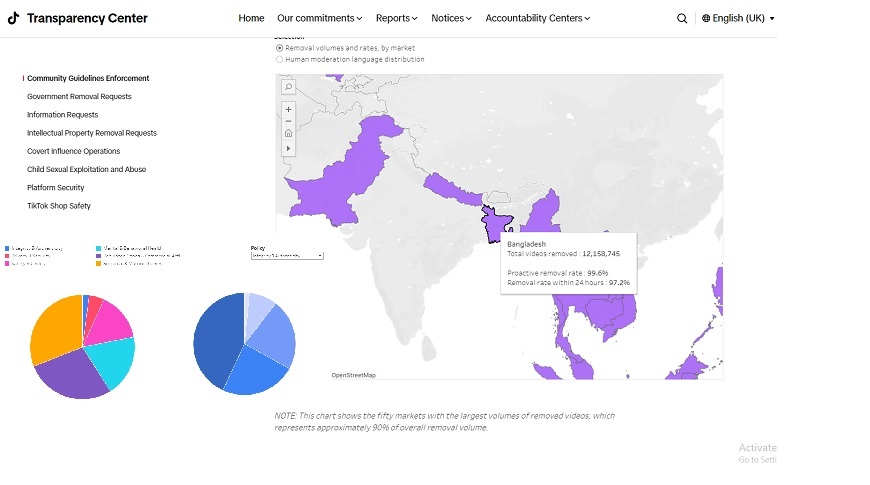Click the cyan legend swatch

tap(99, 249)
